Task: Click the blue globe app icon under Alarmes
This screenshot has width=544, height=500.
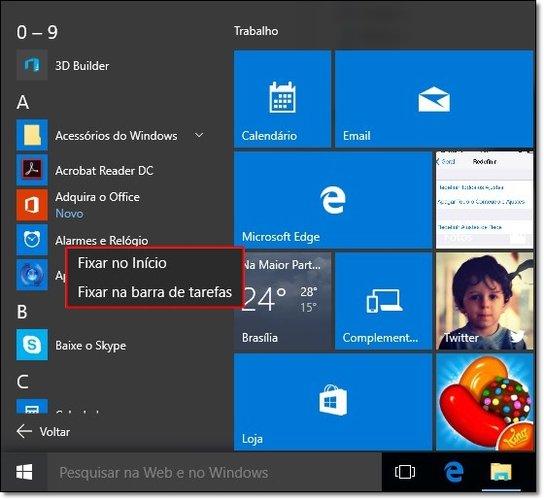Action: point(32,274)
